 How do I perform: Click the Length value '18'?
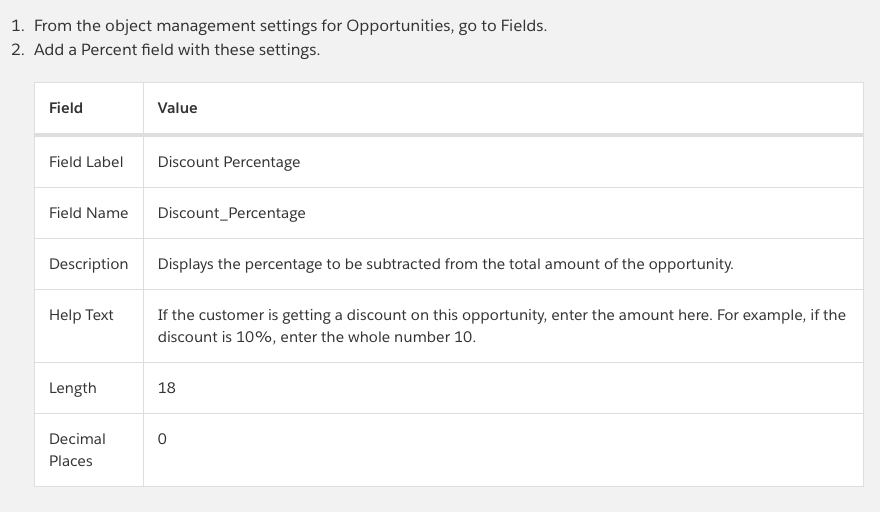(x=167, y=388)
